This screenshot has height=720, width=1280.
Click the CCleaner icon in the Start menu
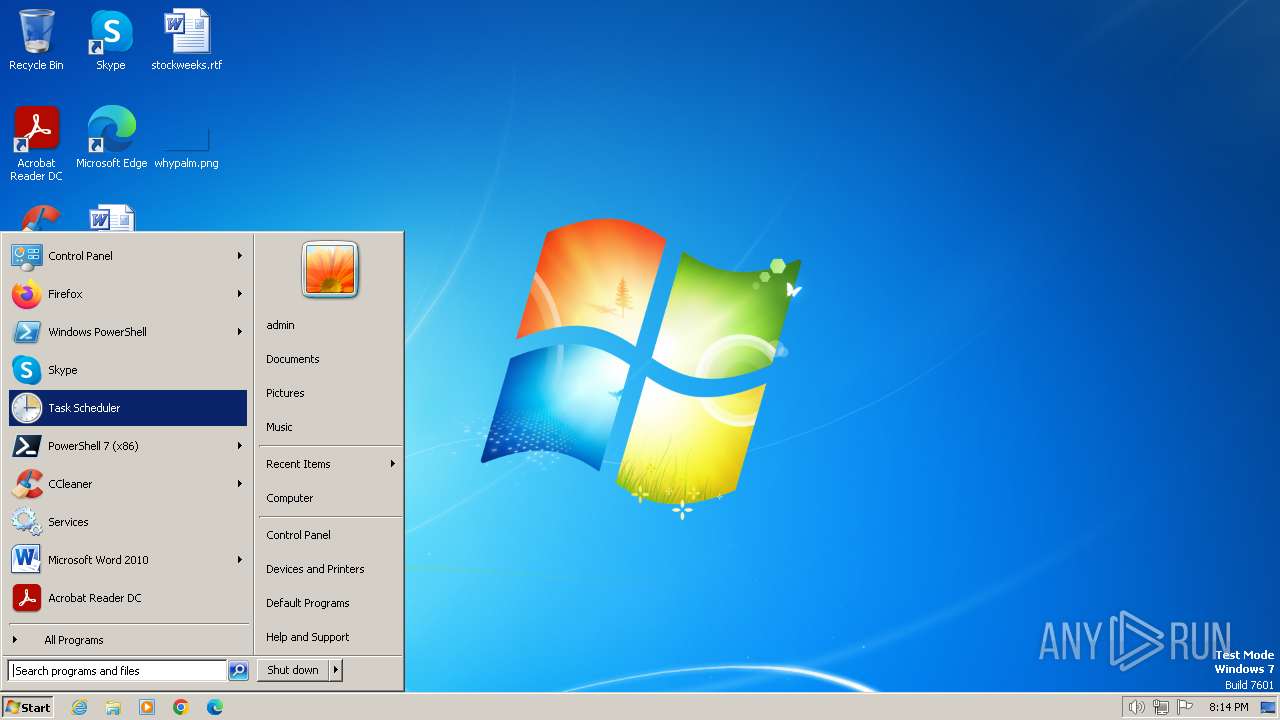point(26,484)
